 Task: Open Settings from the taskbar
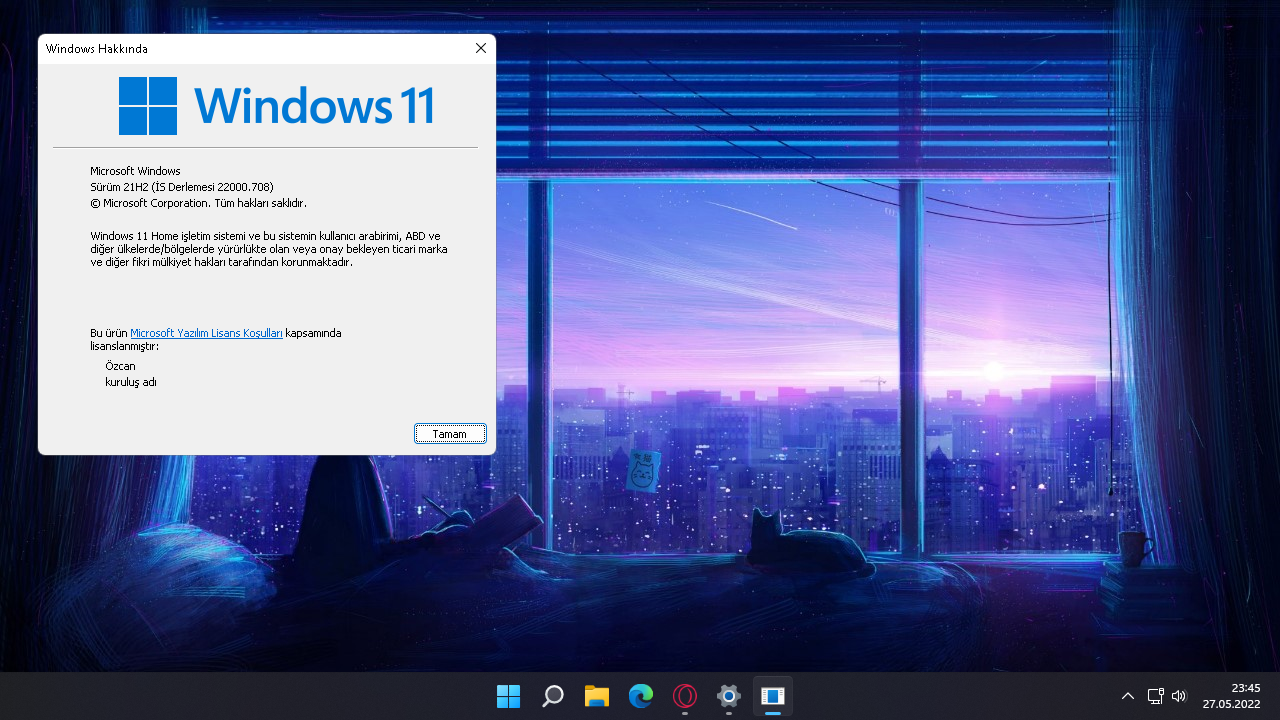pyautogui.click(x=728, y=696)
